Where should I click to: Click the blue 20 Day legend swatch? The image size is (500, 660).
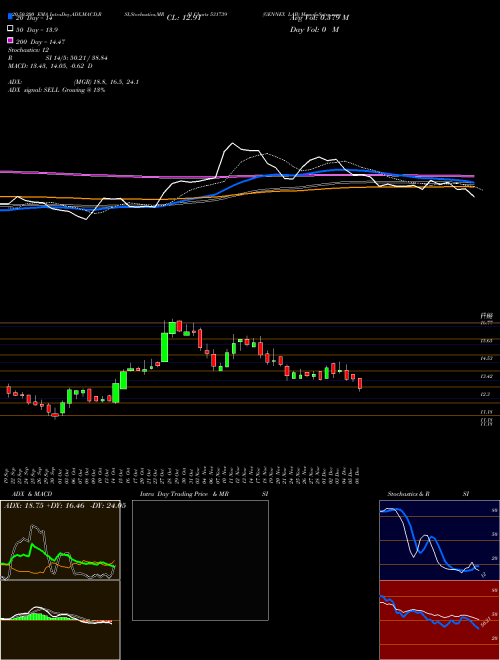pos(10,17)
